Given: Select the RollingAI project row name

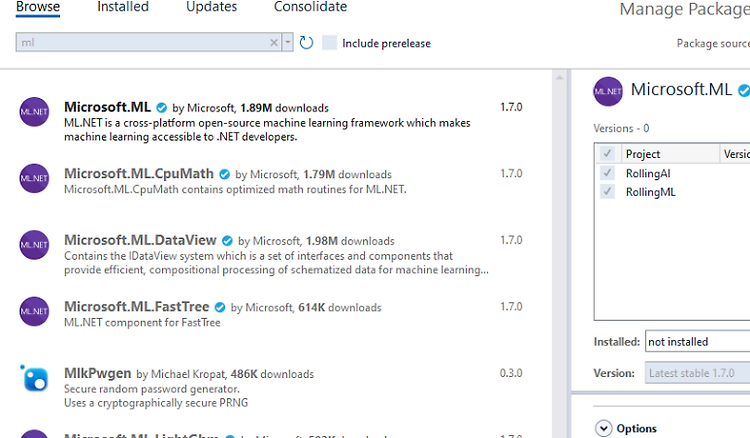Looking at the screenshot, I should [648, 173].
